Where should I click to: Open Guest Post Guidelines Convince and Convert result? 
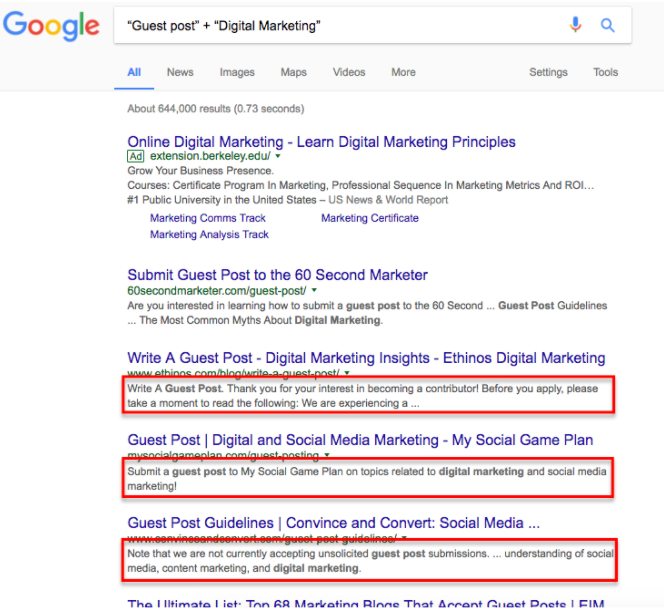coord(334,523)
